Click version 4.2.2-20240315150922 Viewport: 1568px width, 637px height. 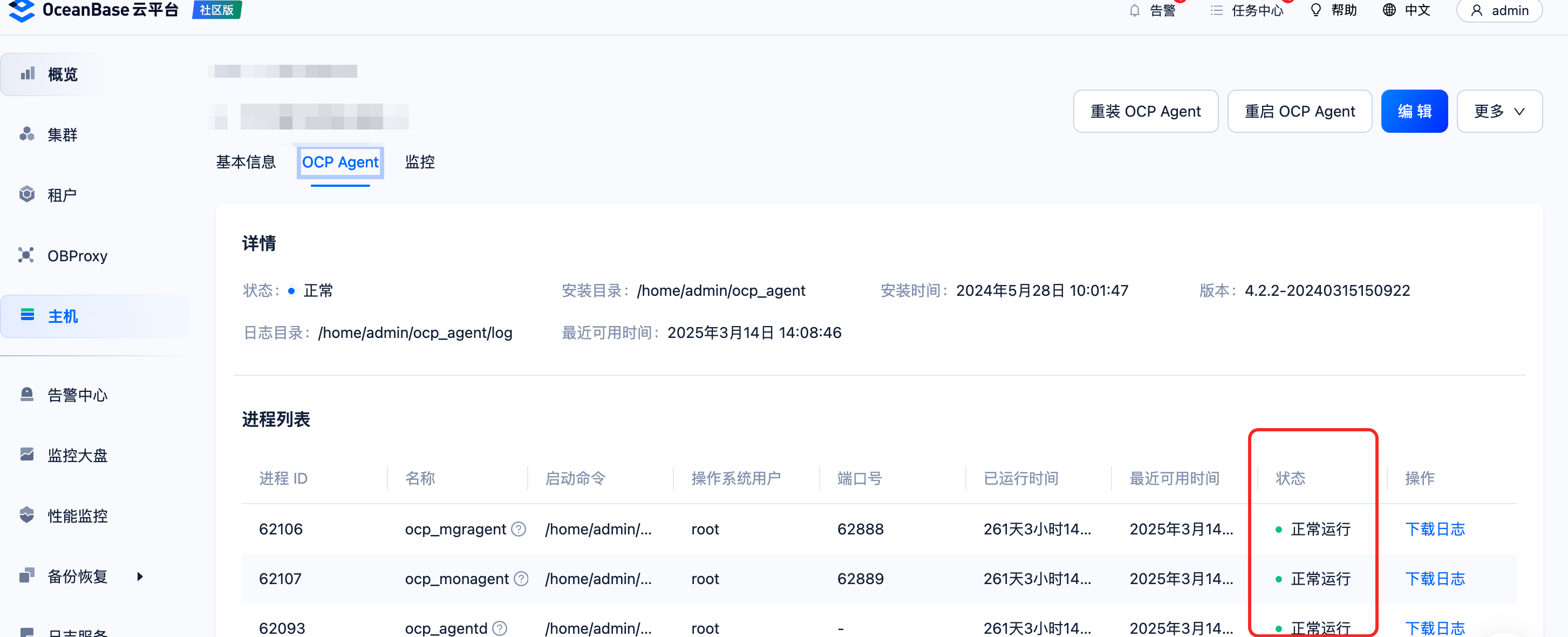click(x=1327, y=290)
